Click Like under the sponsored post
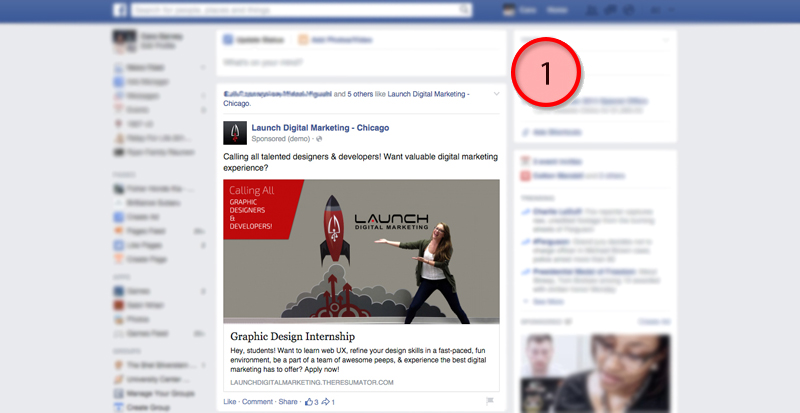Image resolution: width=800 pixels, height=413 pixels. click(x=230, y=402)
